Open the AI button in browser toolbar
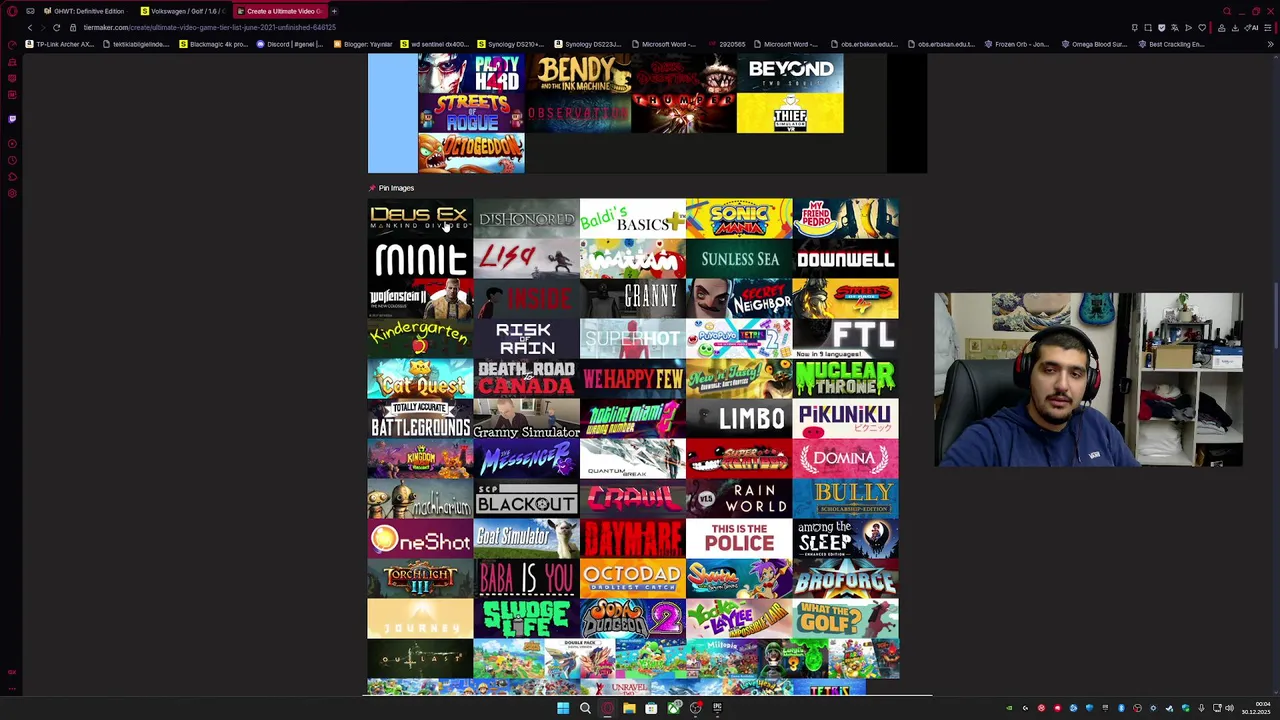 1253,28
